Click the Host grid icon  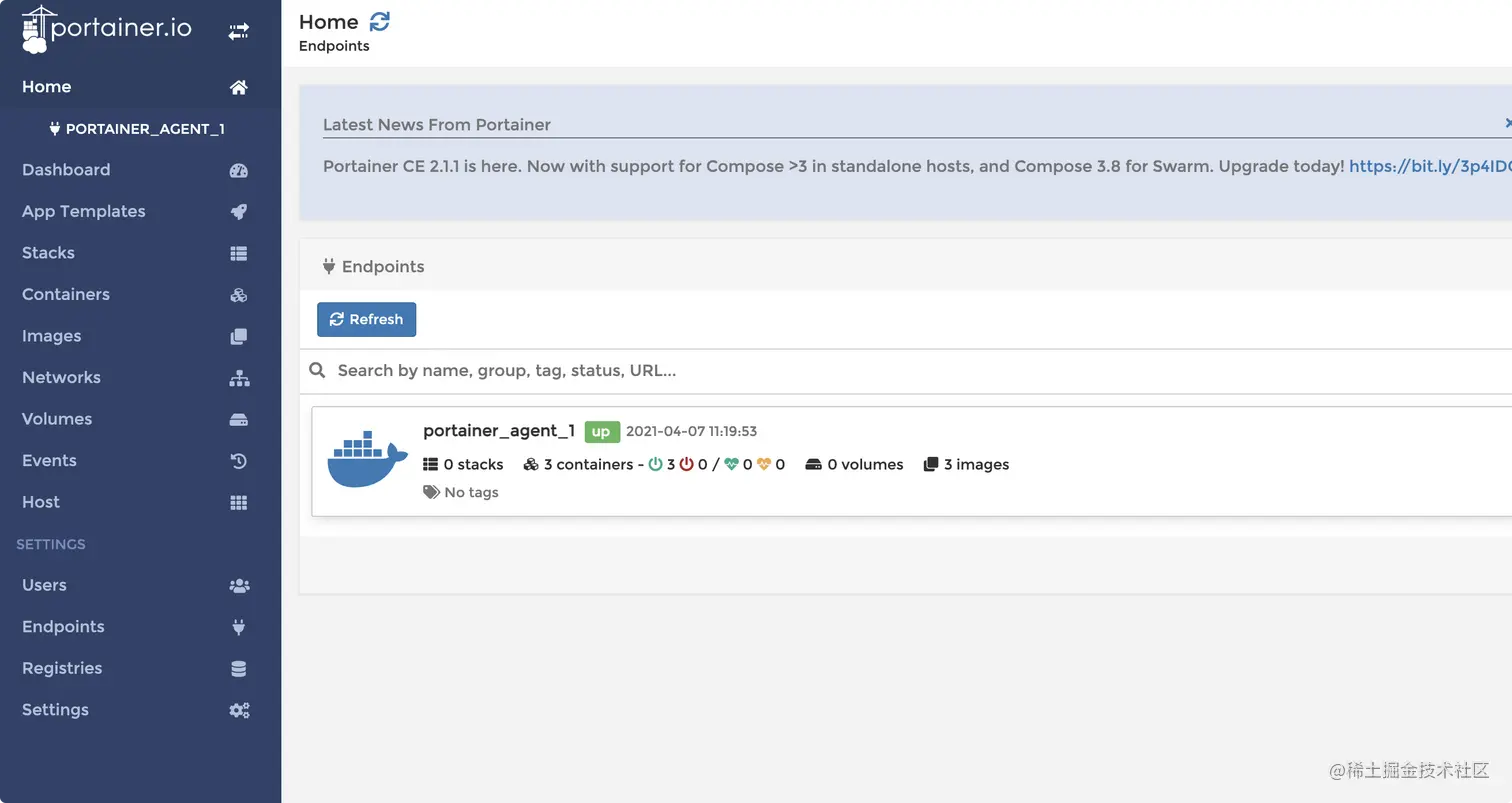[238, 503]
